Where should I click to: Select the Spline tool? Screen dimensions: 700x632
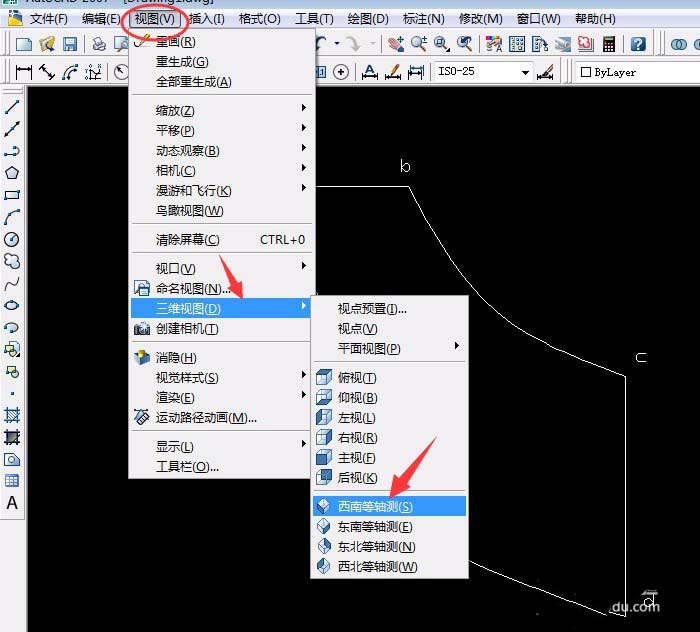coord(12,283)
